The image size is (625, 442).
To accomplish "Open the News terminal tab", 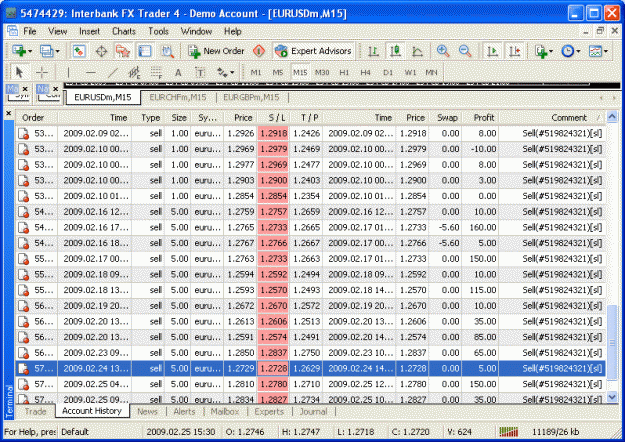I will (x=147, y=411).
